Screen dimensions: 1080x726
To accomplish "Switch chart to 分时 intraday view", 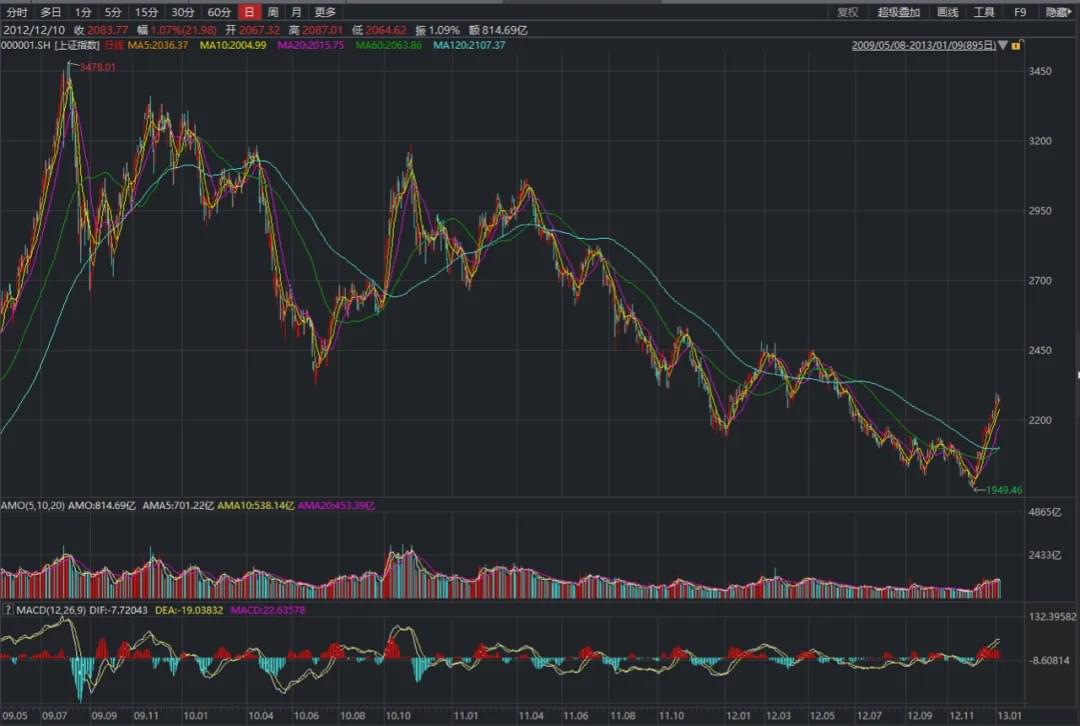I will pos(17,12).
